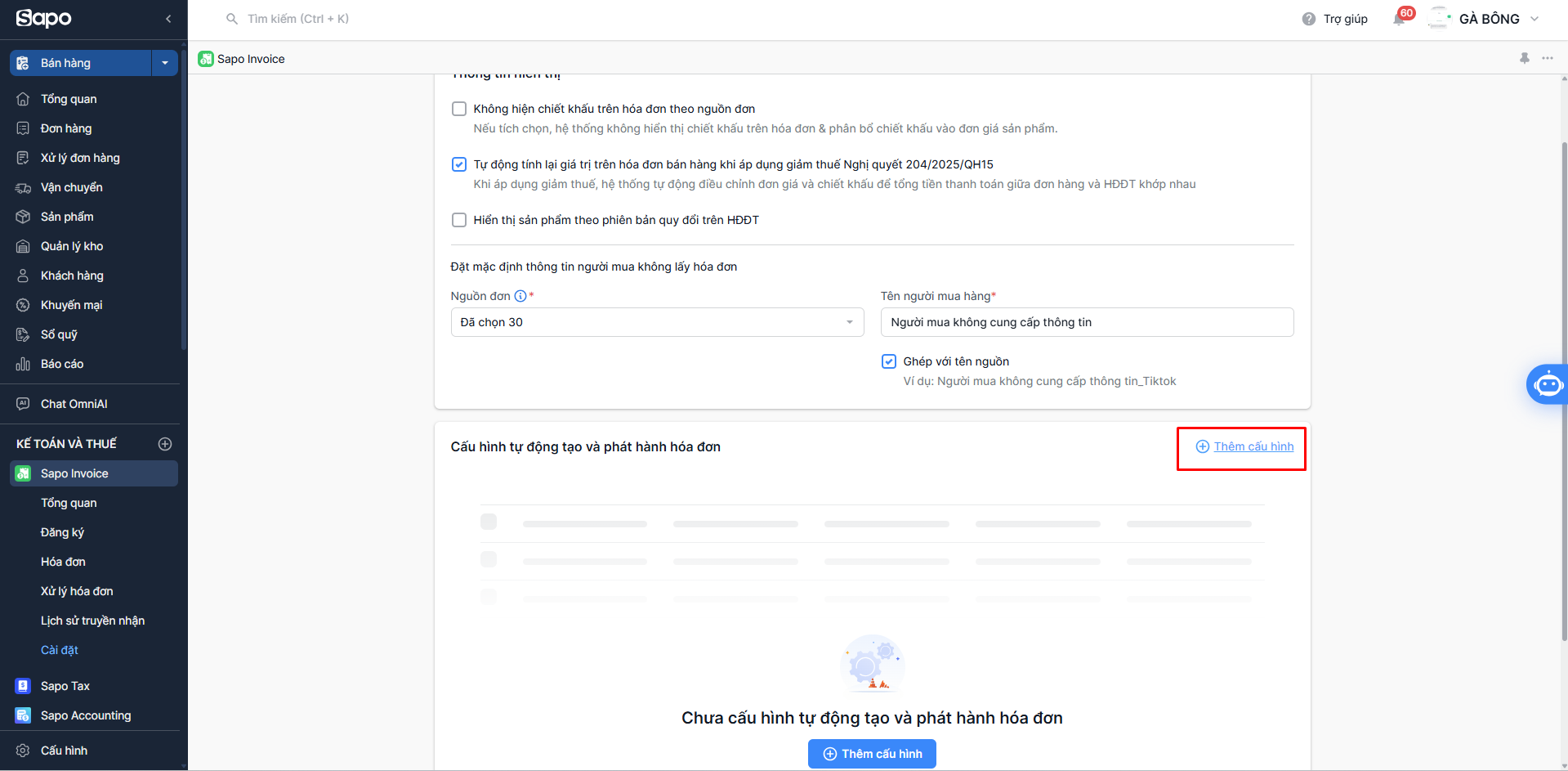Enable Không hiện chiết khấu trên hóa đơn checkbox
Screen dimensions: 1568x771
click(x=459, y=109)
